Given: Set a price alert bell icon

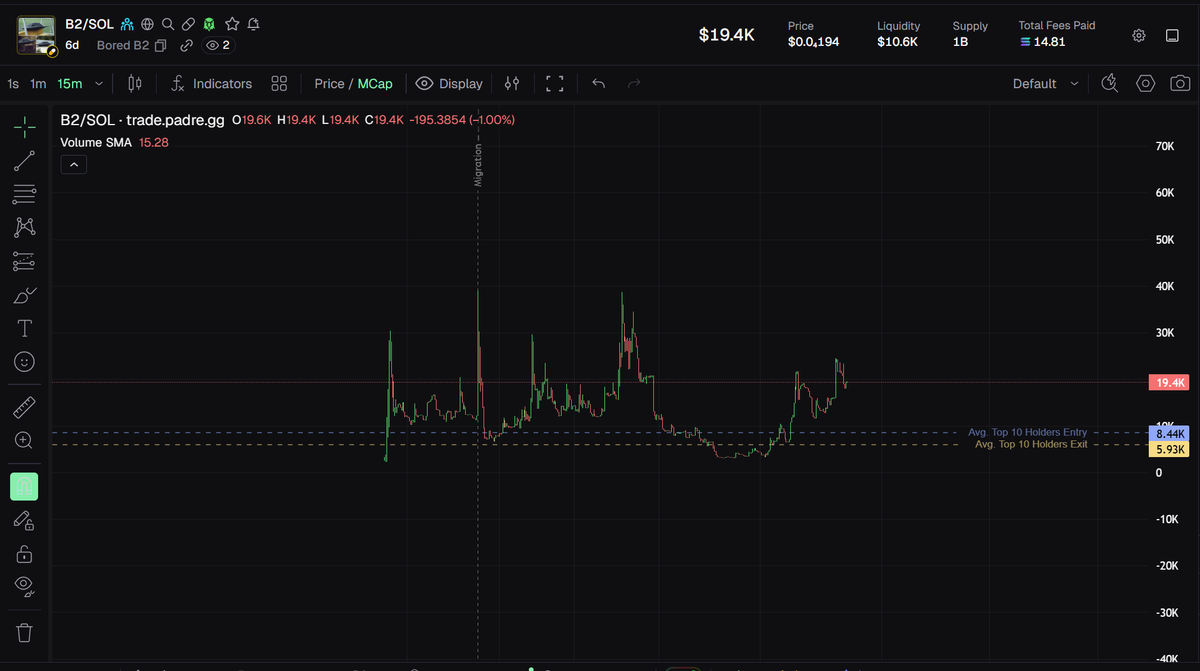Looking at the screenshot, I should point(254,23).
